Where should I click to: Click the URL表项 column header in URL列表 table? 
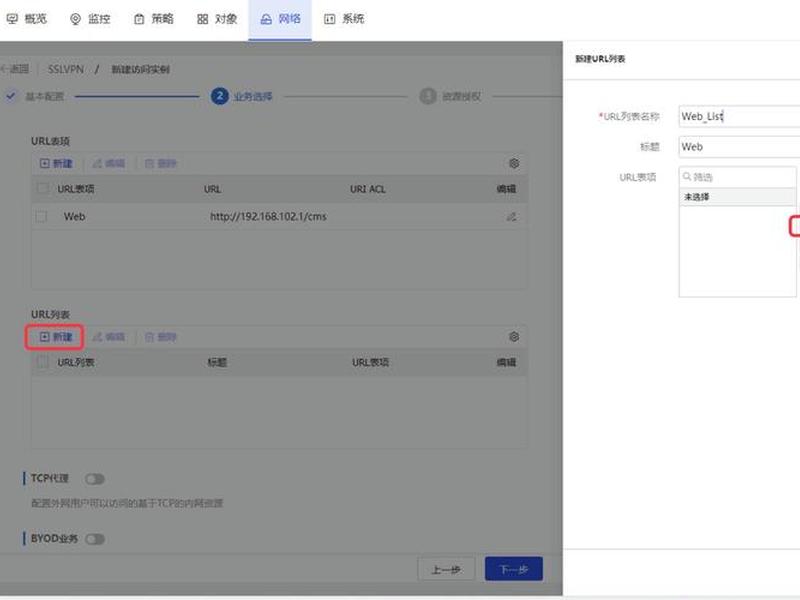point(370,362)
